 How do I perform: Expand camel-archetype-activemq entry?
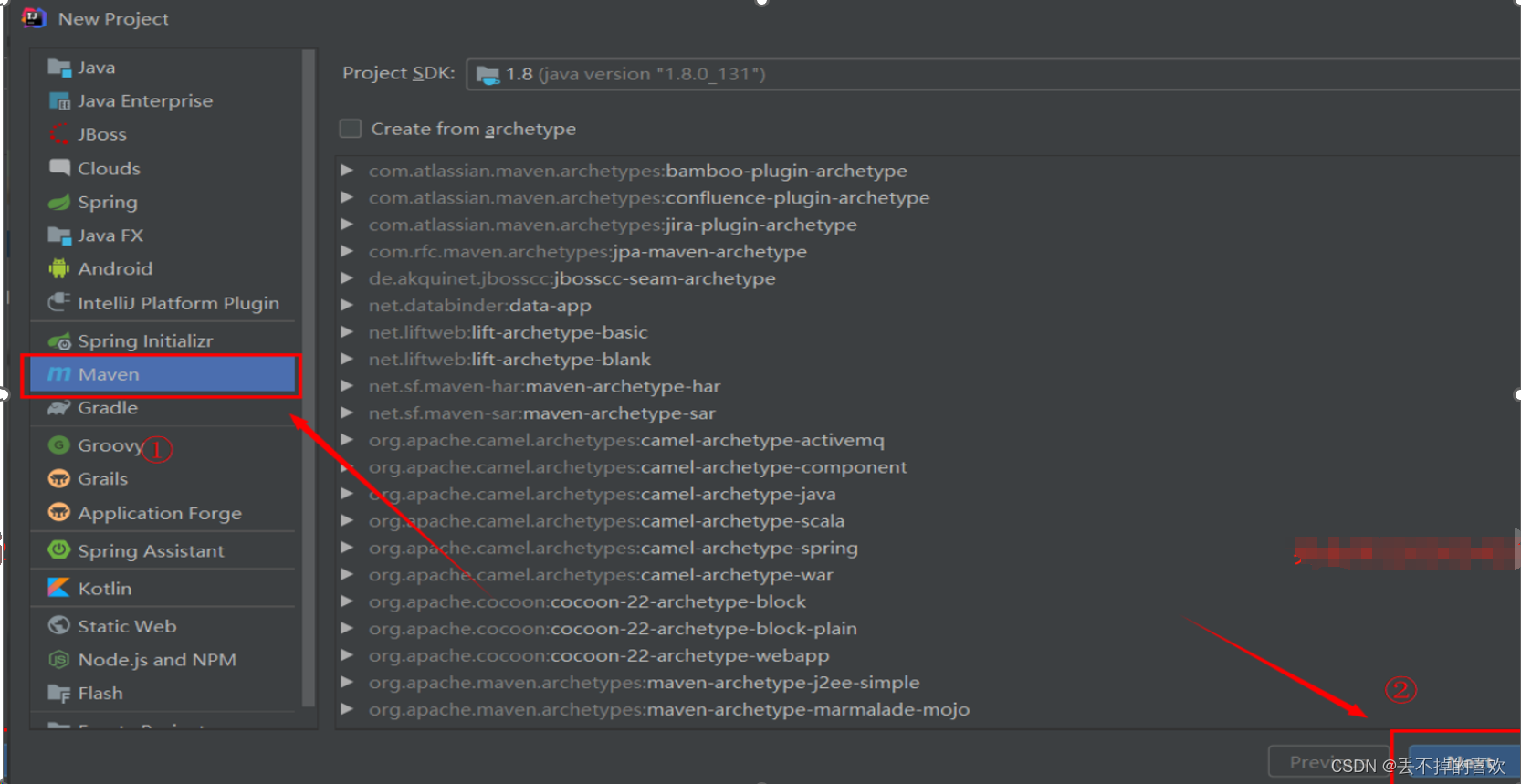(347, 440)
